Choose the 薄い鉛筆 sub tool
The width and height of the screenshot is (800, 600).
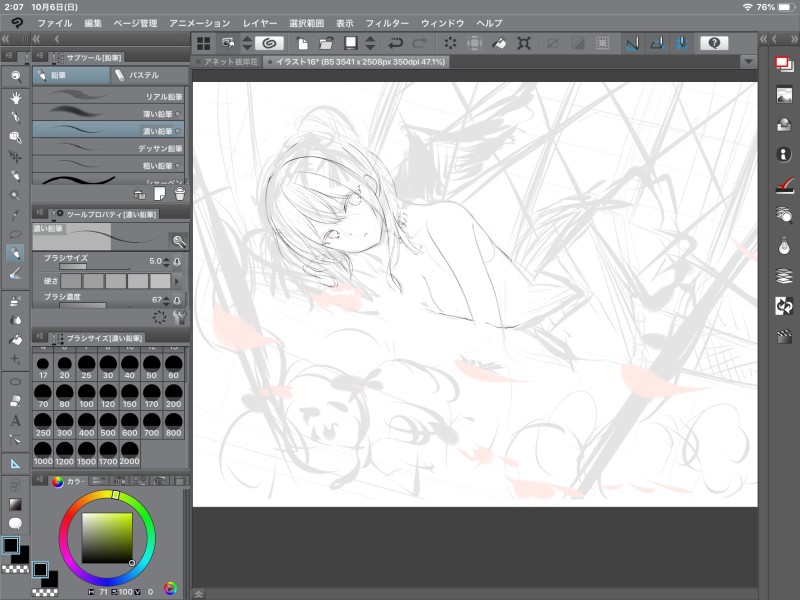[x=108, y=113]
